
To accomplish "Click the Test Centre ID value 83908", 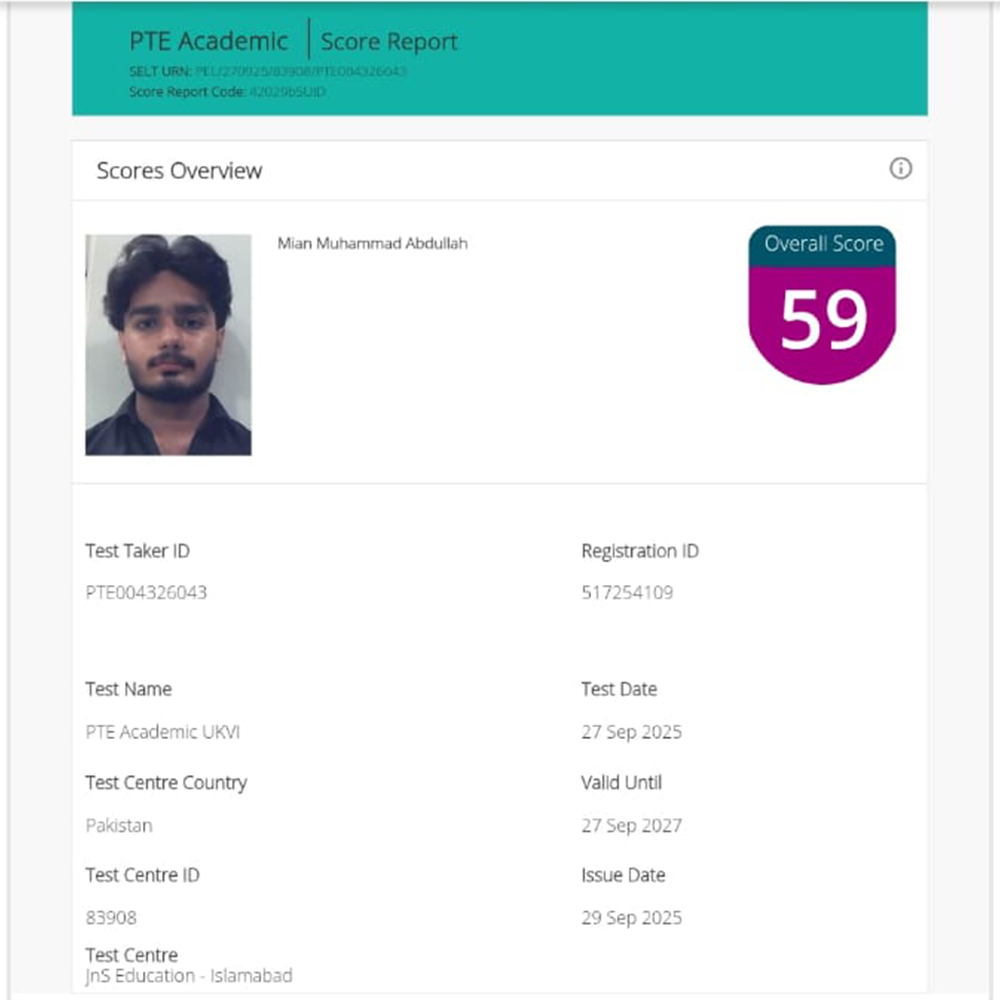I will tap(111, 918).
